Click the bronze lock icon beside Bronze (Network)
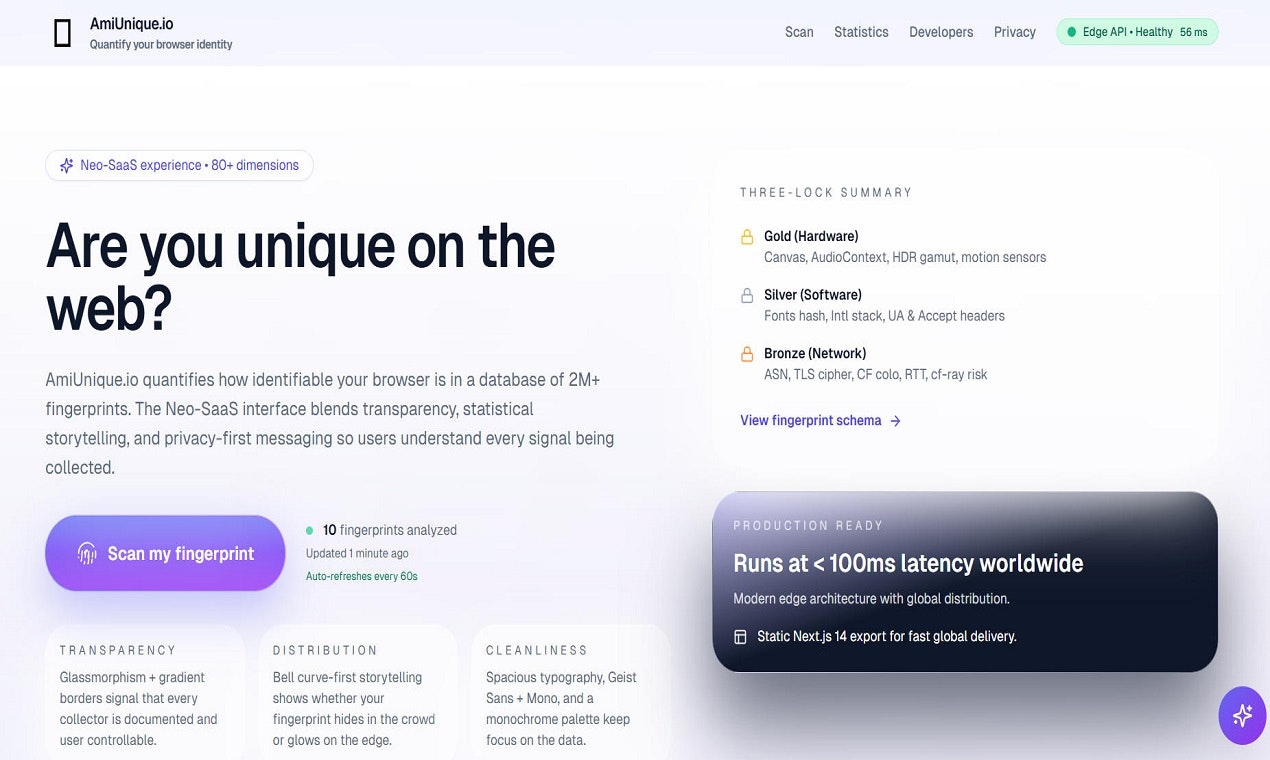1270x760 pixels. (x=747, y=353)
